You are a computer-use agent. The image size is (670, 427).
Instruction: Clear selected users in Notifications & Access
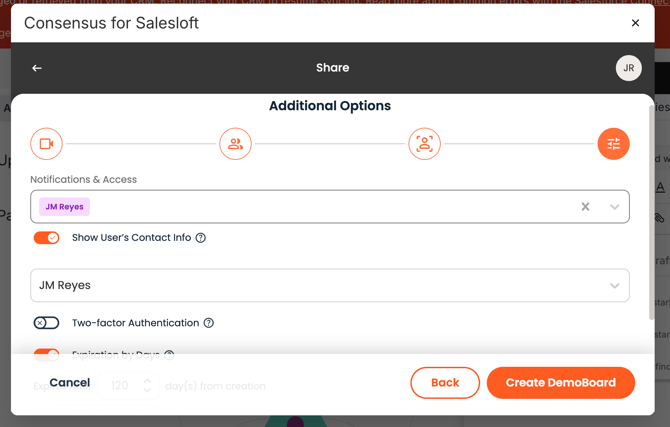coord(585,207)
